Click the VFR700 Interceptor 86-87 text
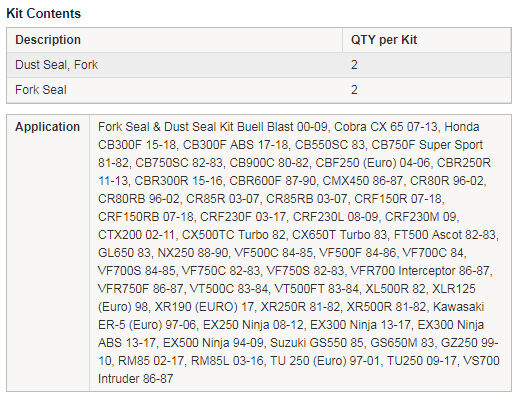The width and height of the screenshot is (520, 401). click(x=420, y=271)
